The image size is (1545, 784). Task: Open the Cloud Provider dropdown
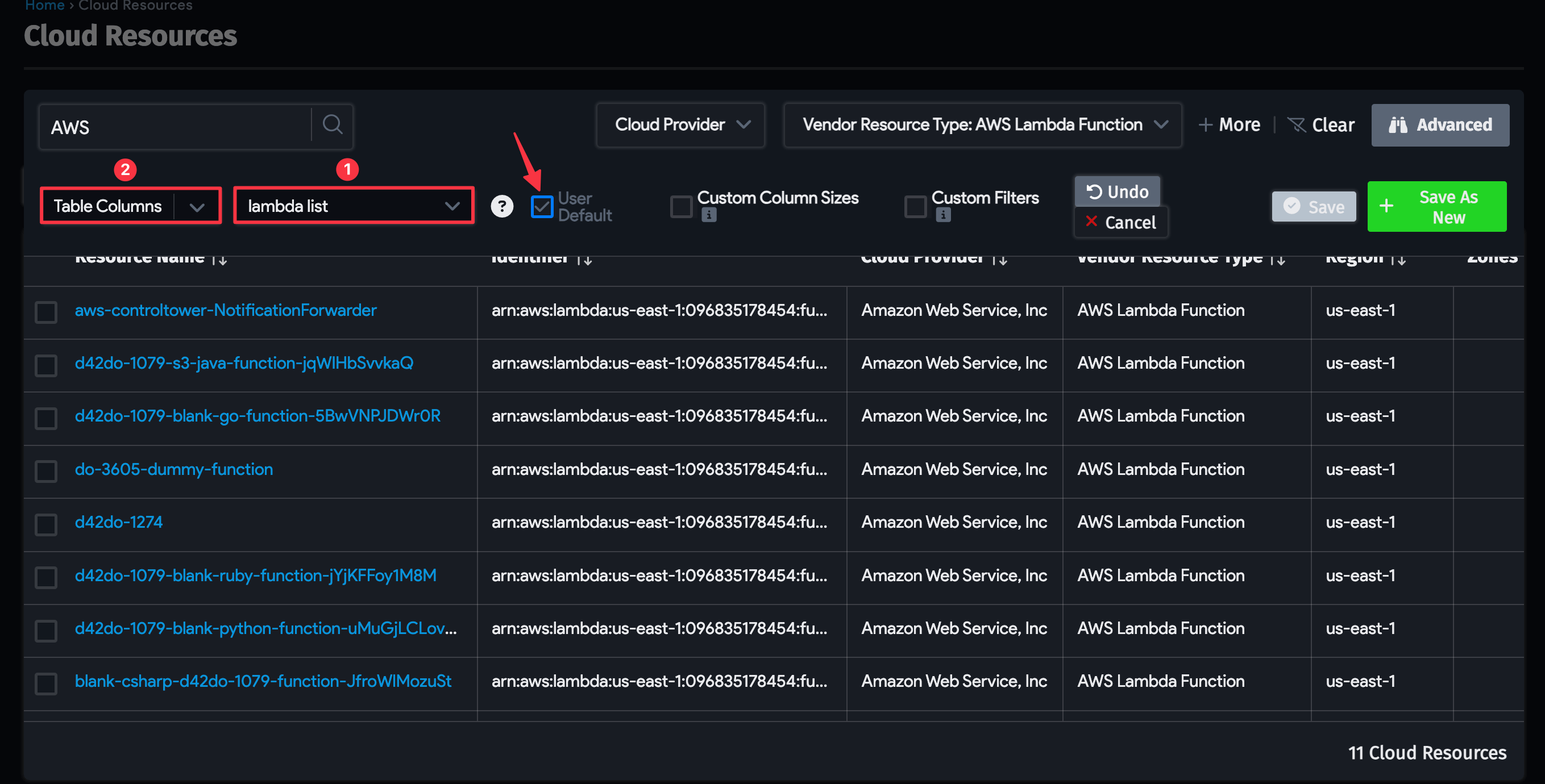point(680,124)
